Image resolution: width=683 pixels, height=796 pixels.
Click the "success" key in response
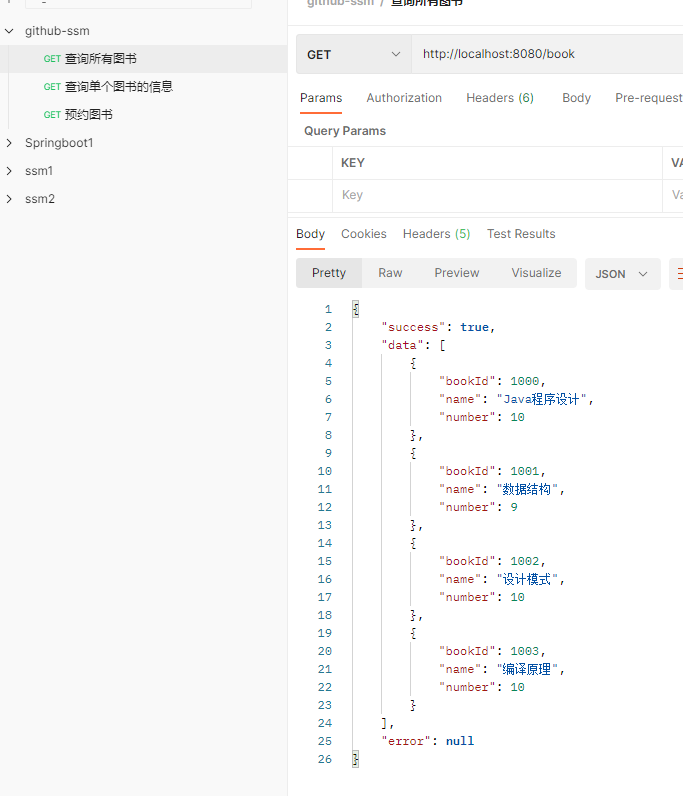[413, 327]
